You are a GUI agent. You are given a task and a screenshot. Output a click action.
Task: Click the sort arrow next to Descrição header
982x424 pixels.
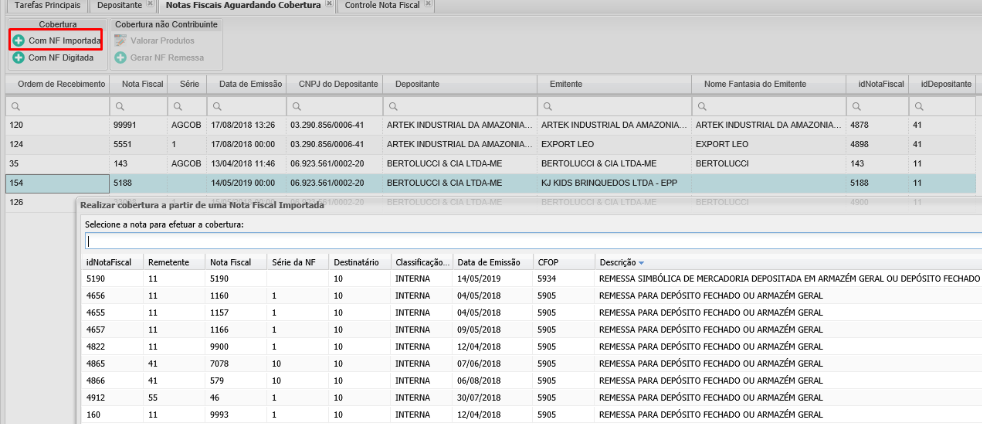pyautogui.click(x=641, y=262)
